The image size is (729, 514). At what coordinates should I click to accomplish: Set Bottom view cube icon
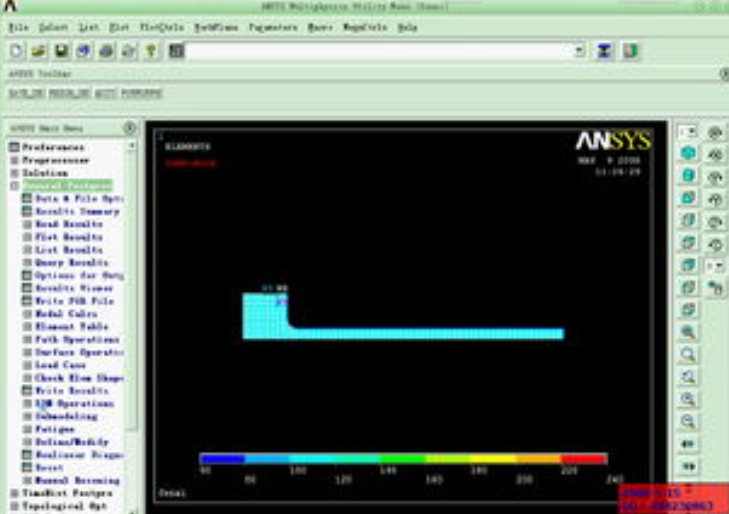[688, 309]
